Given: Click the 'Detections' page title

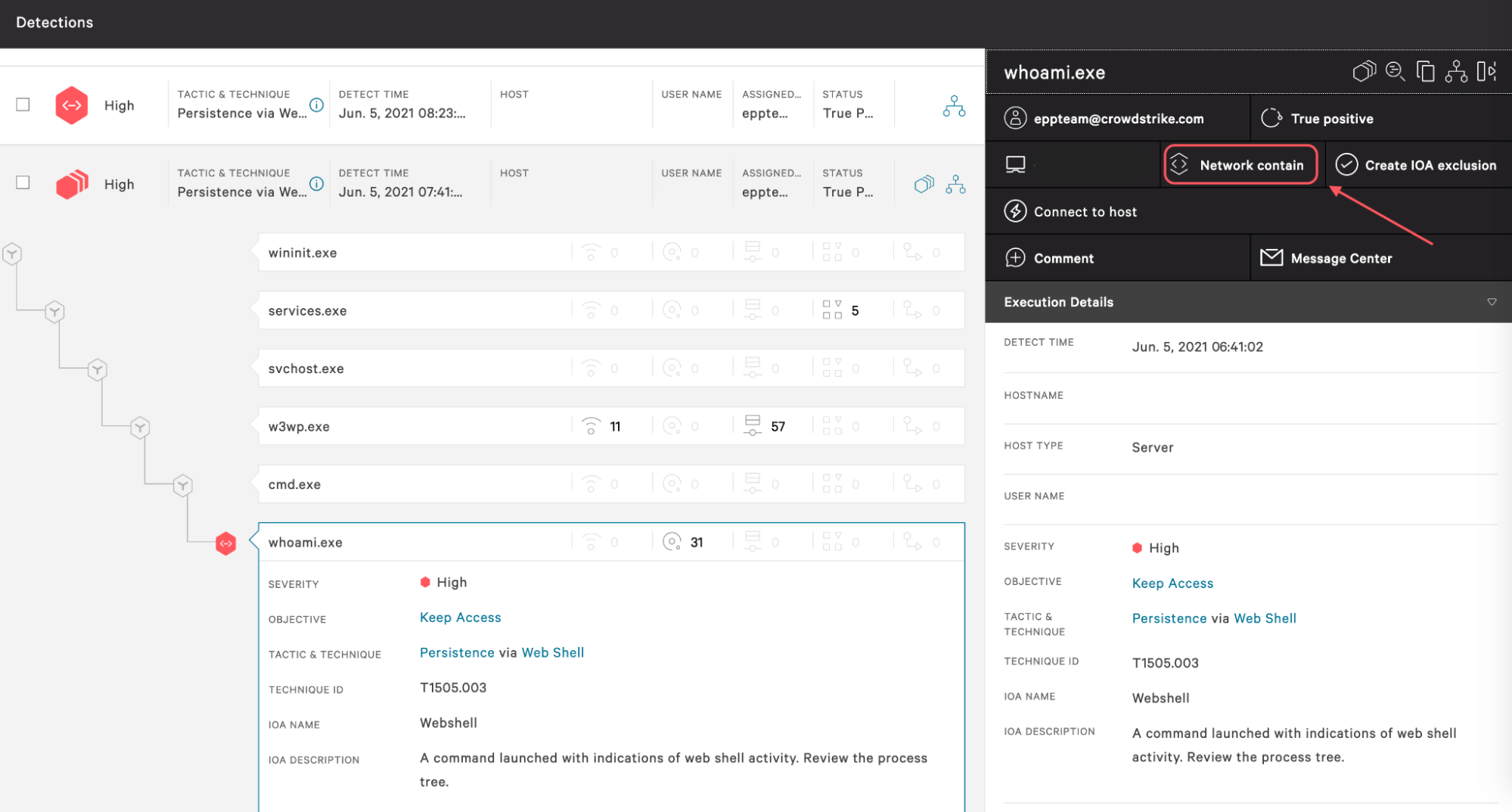Looking at the screenshot, I should pyautogui.click(x=54, y=22).
